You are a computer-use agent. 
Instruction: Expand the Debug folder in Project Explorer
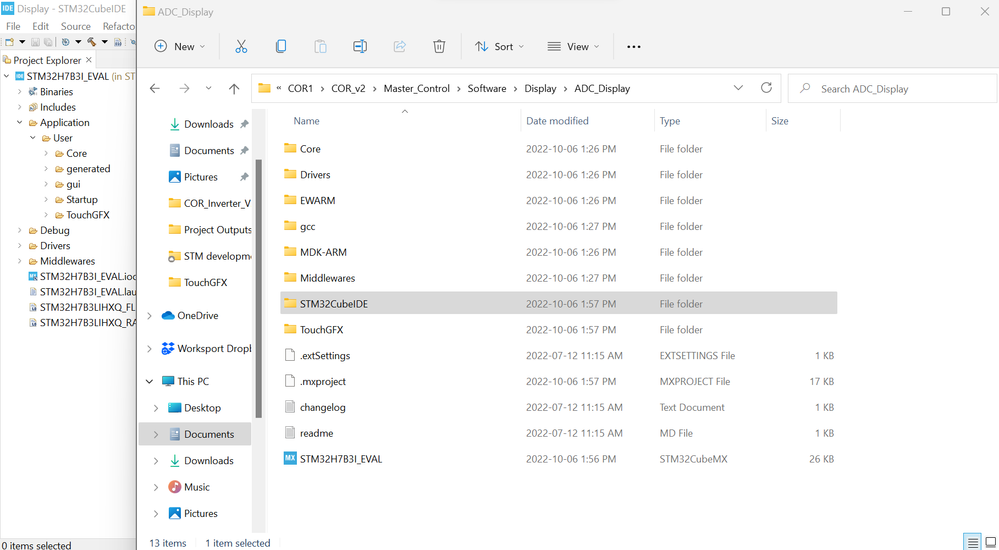pos(20,230)
